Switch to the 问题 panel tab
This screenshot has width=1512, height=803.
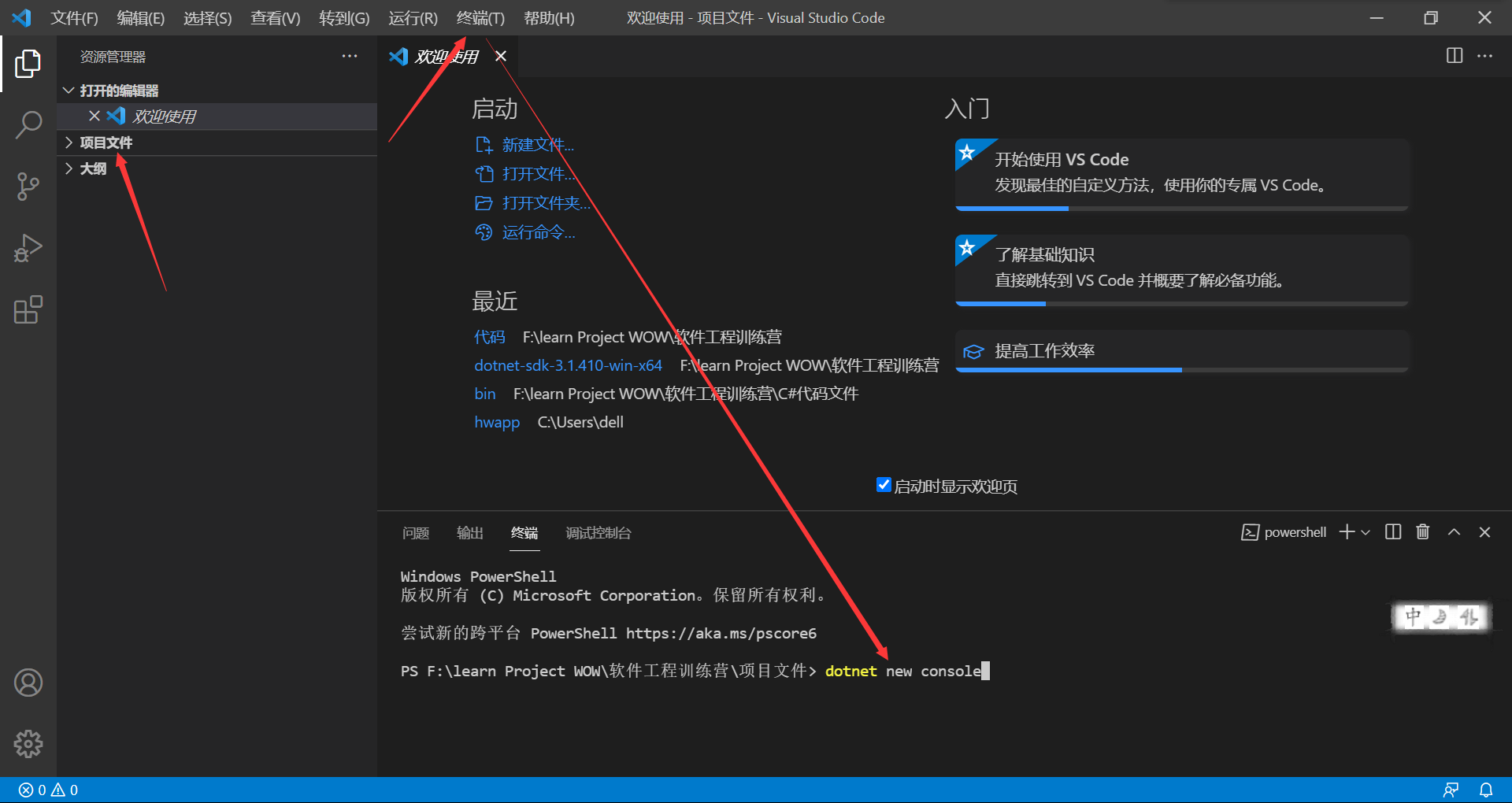coord(416,533)
